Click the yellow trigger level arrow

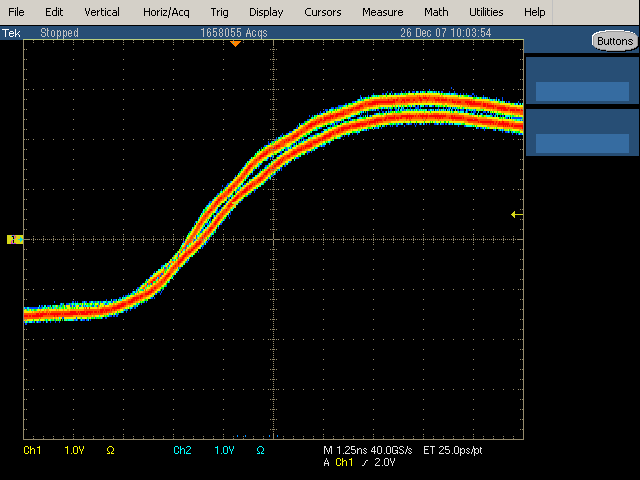pyautogui.click(x=516, y=214)
